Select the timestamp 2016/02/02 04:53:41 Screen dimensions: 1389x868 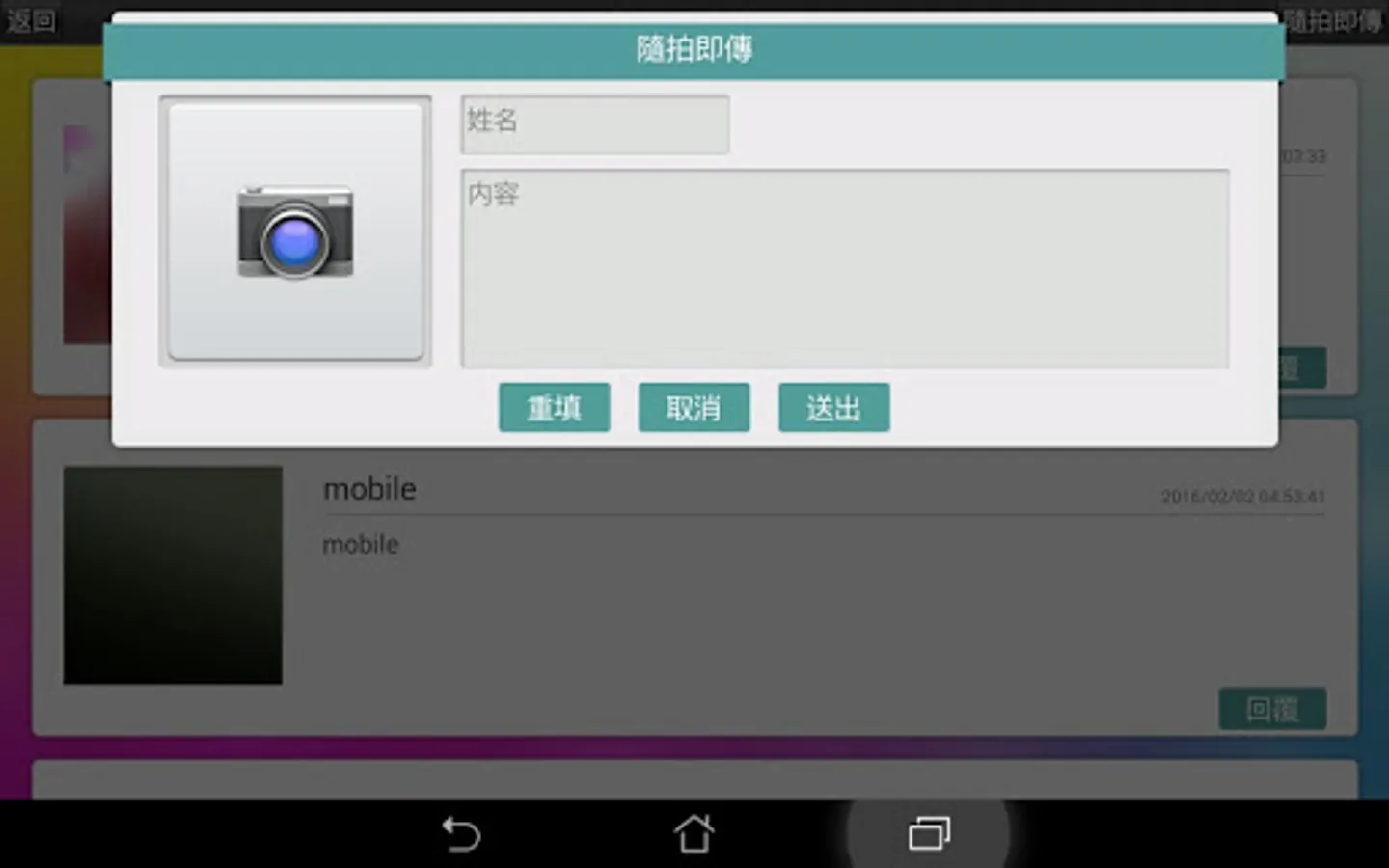(x=1242, y=497)
